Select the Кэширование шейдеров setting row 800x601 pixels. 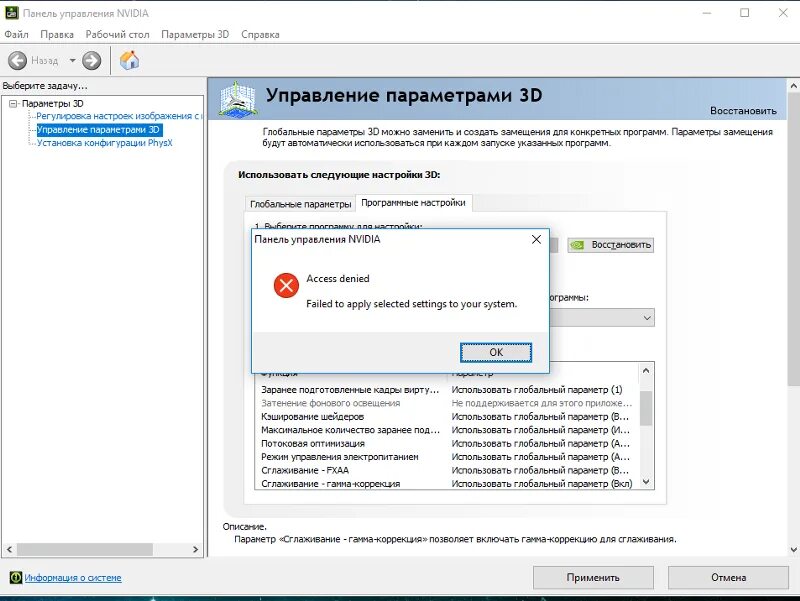[446, 417]
